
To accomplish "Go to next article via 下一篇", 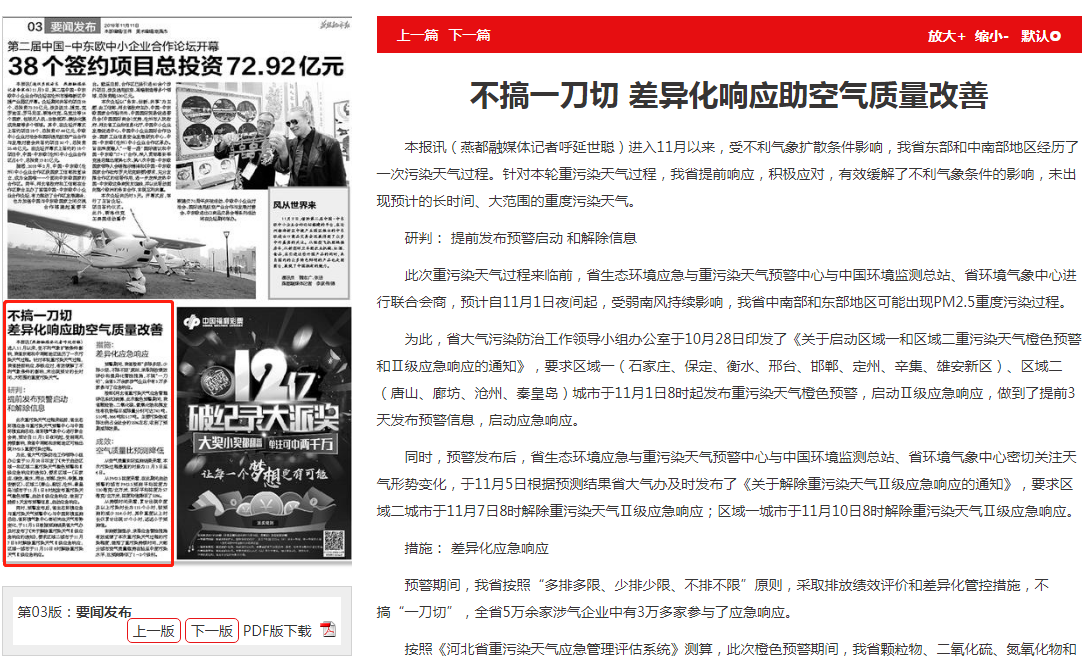I will pyautogui.click(x=469, y=35).
